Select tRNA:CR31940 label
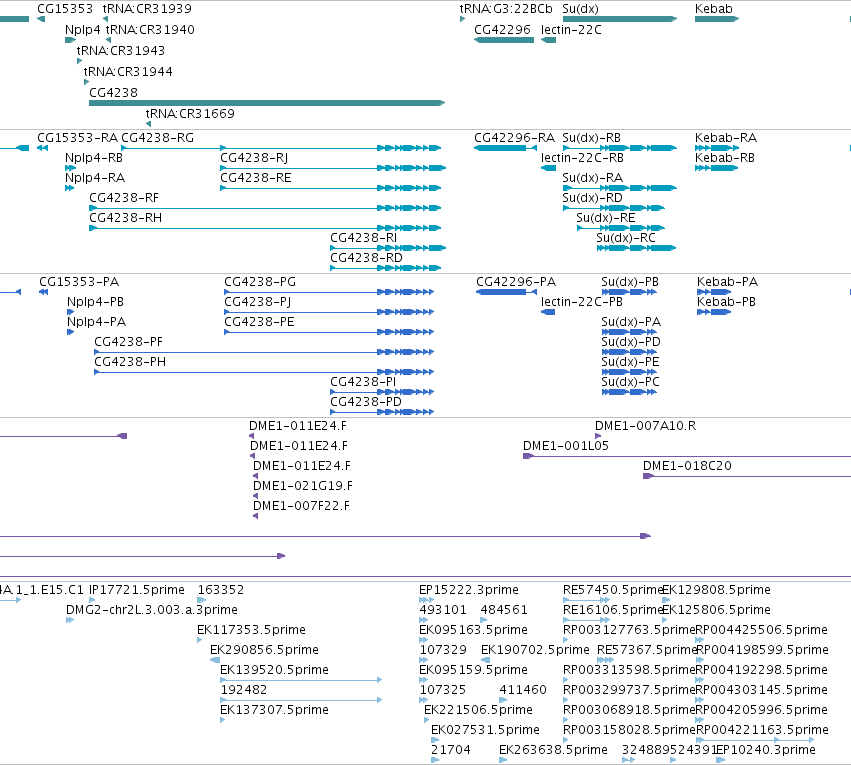This screenshot has height=765, width=851. tap(150, 30)
